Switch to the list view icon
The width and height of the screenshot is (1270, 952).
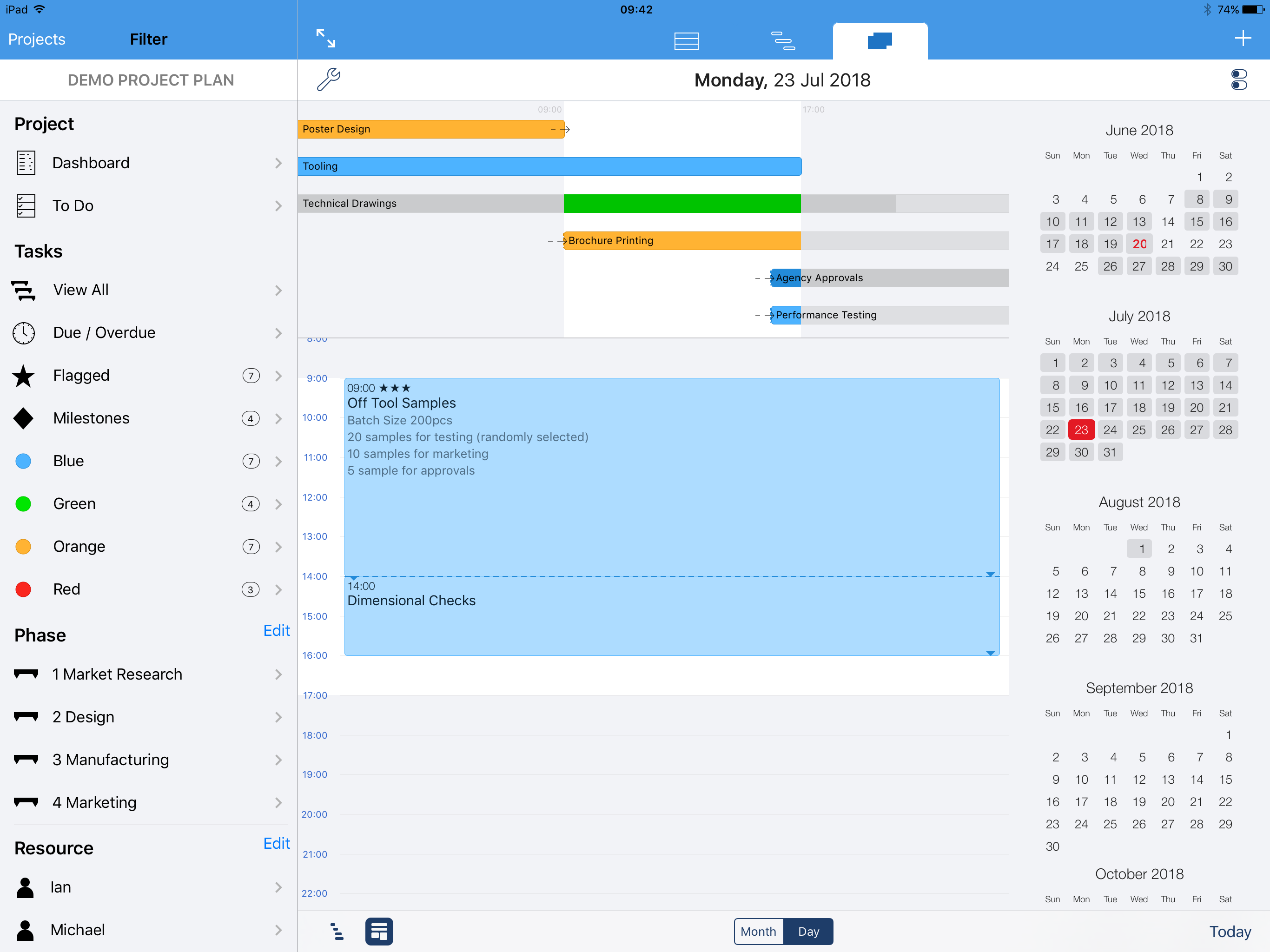coord(686,41)
